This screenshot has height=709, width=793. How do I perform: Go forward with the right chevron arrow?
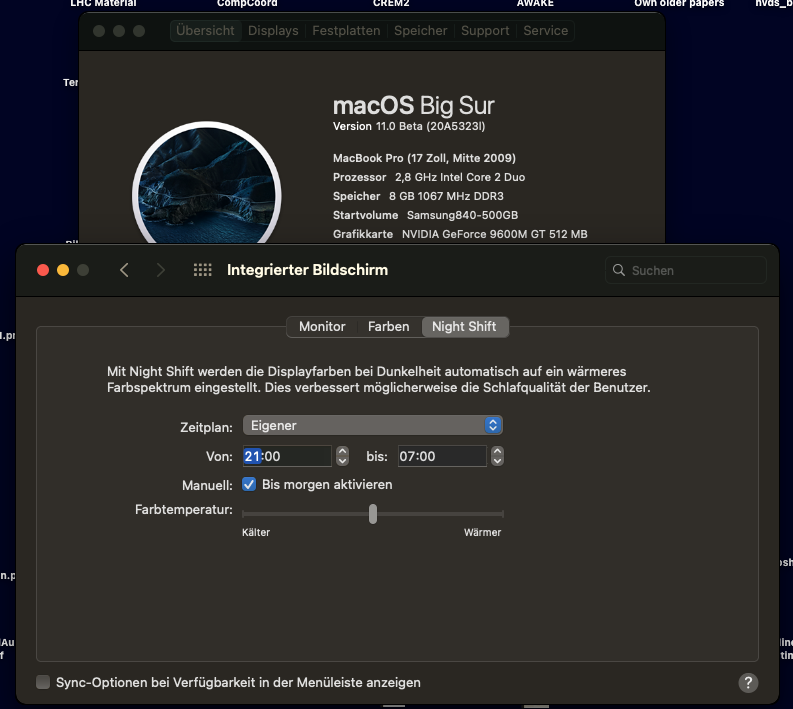pyautogui.click(x=161, y=270)
